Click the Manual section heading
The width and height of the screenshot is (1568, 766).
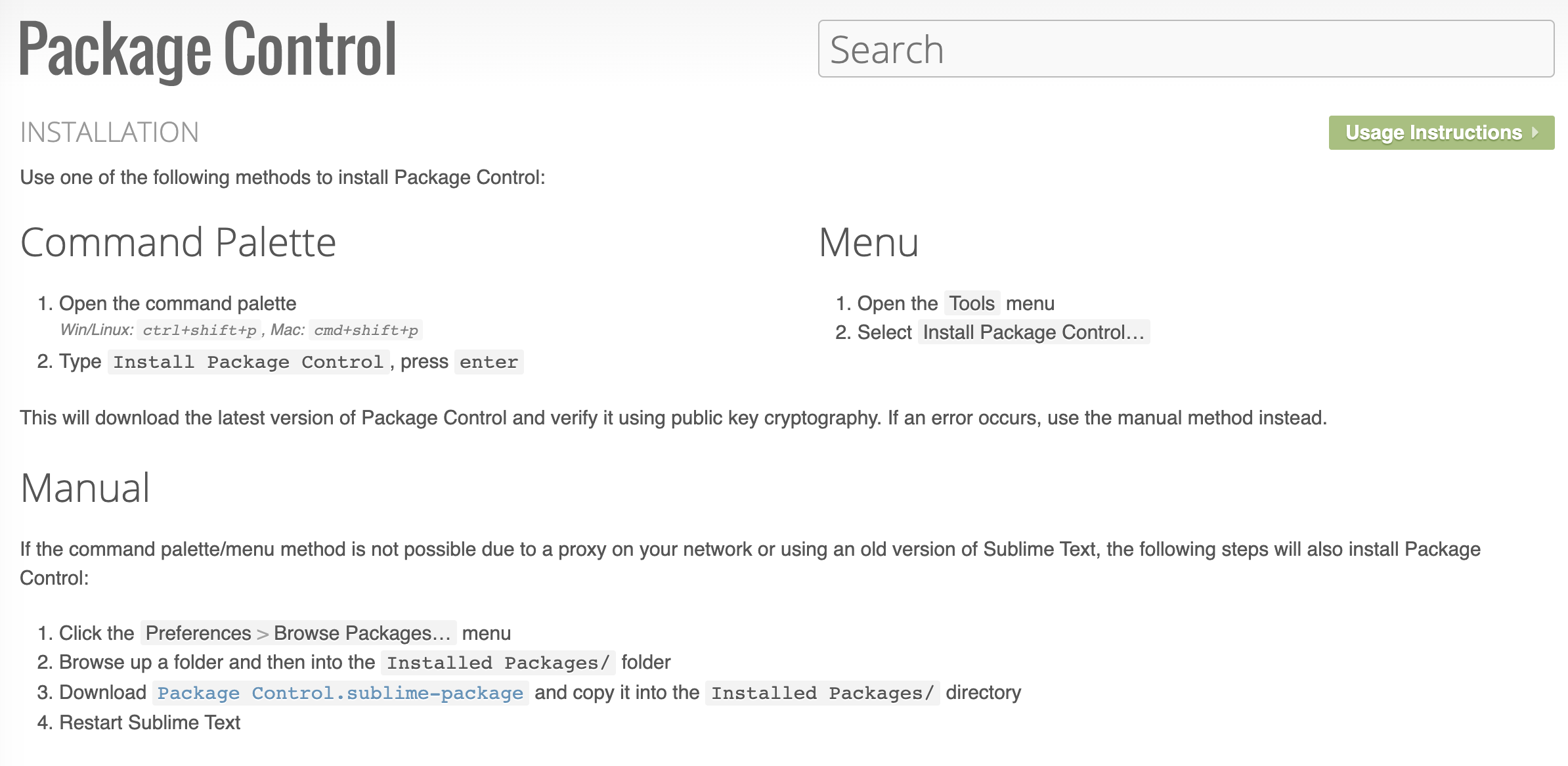[x=85, y=488]
